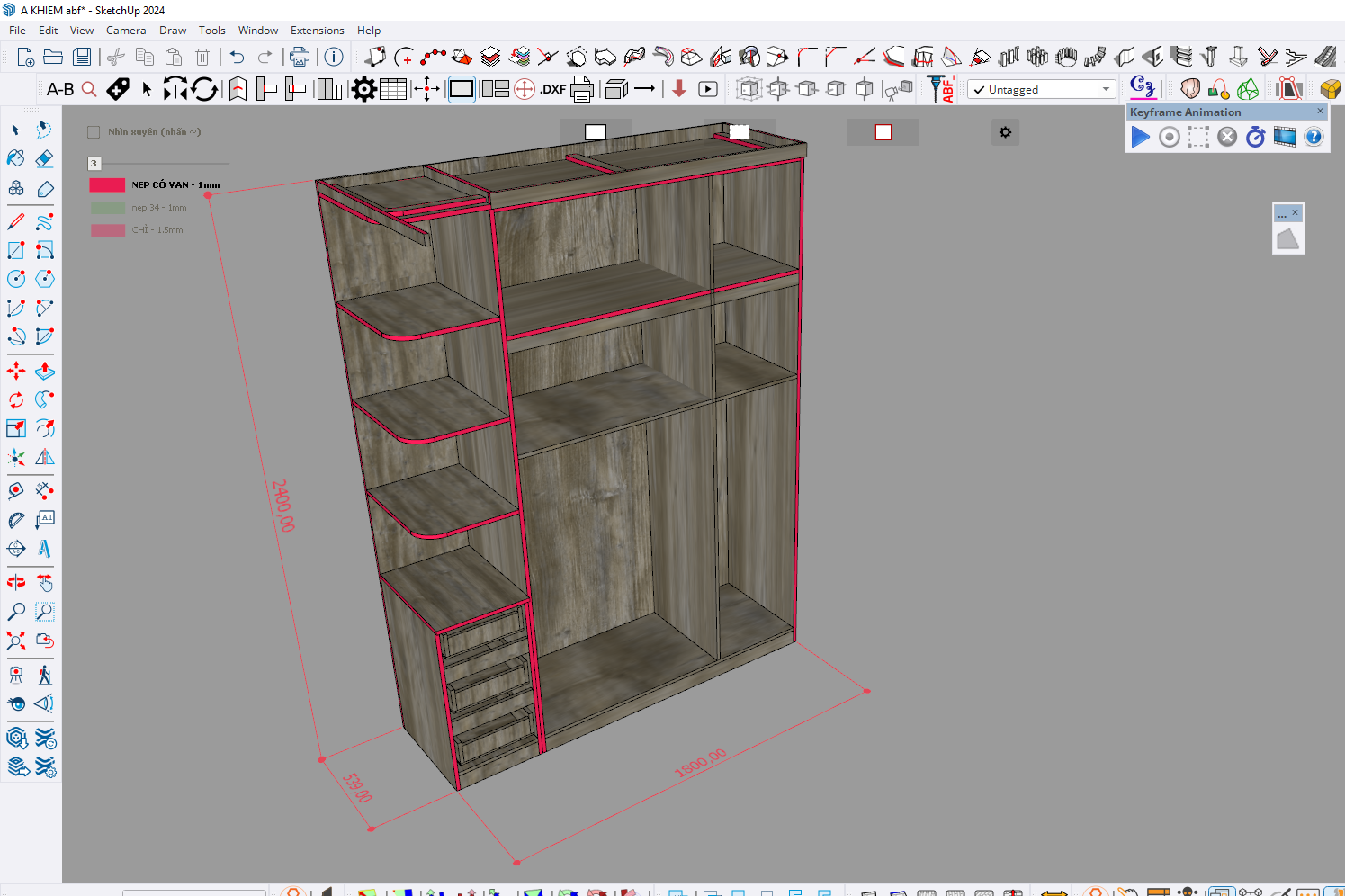Toggle the white square above the cabinet left

tap(595, 132)
